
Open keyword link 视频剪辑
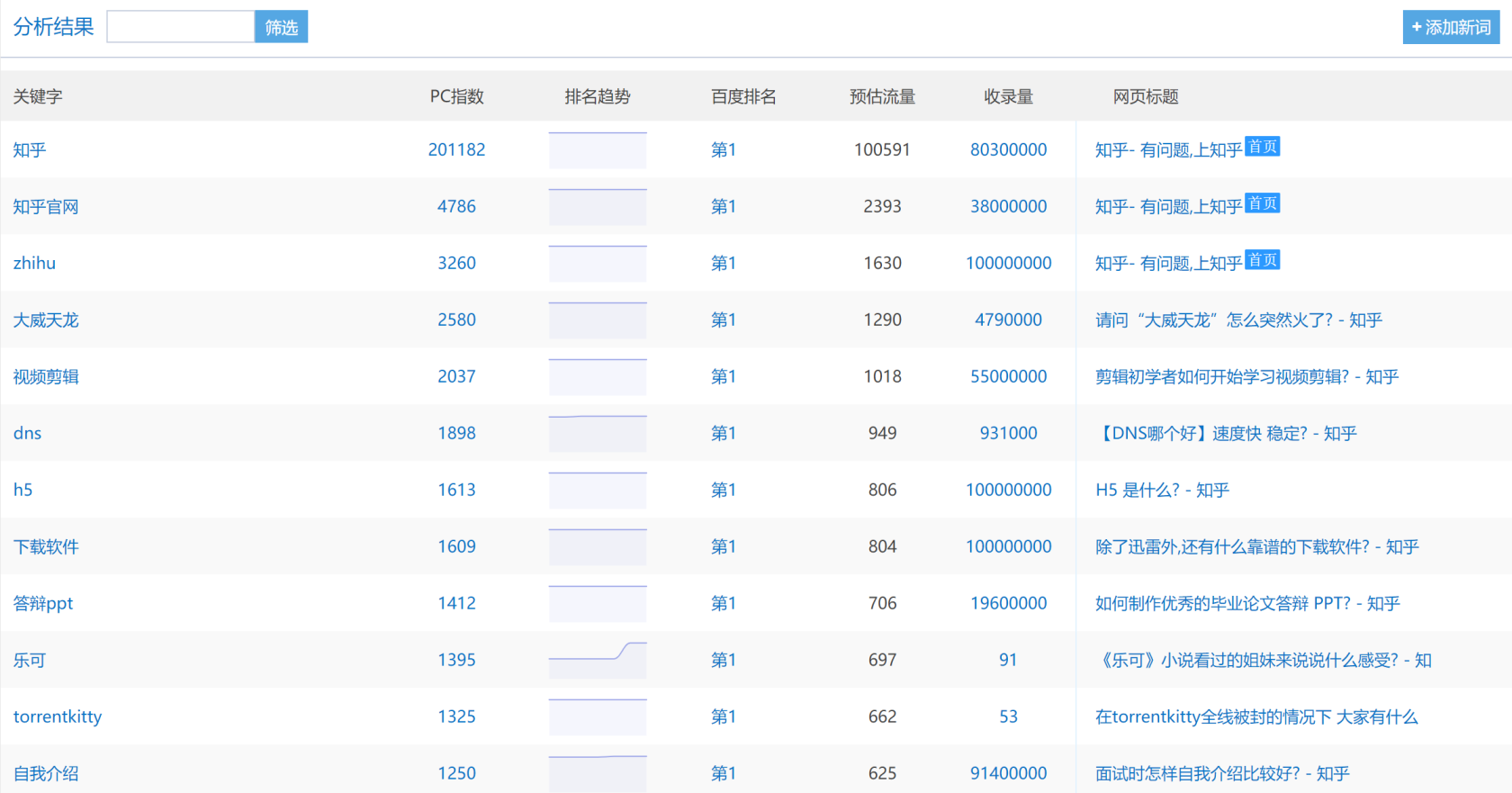tap(46, 376)
